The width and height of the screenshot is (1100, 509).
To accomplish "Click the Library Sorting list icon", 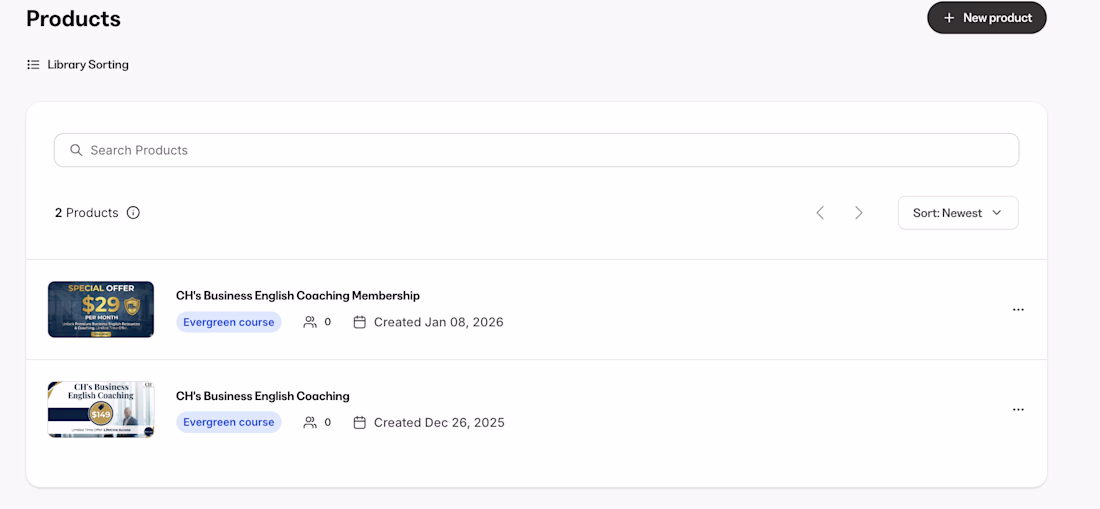I will 33,65.
